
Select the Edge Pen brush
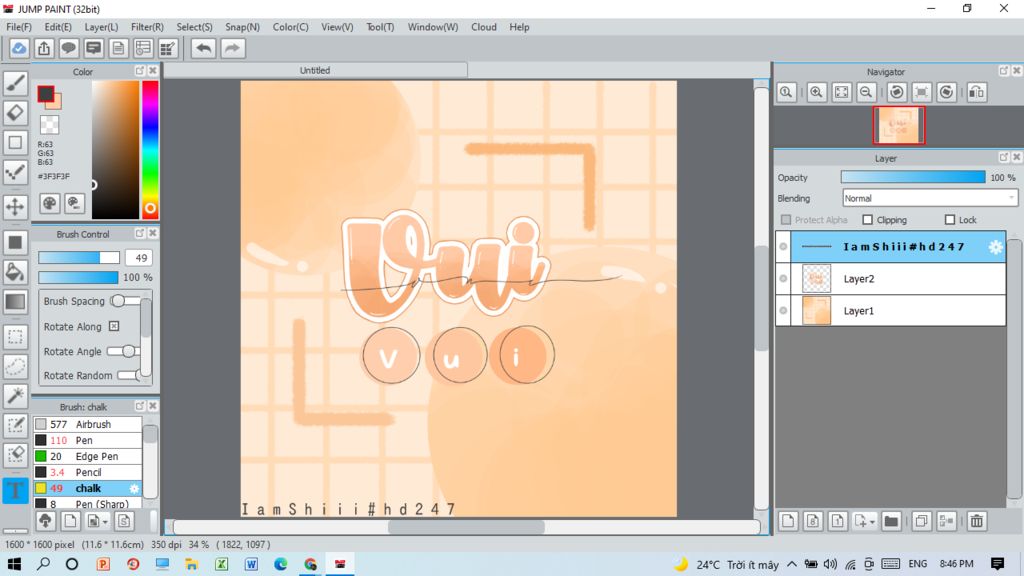[x=88, y=456]
